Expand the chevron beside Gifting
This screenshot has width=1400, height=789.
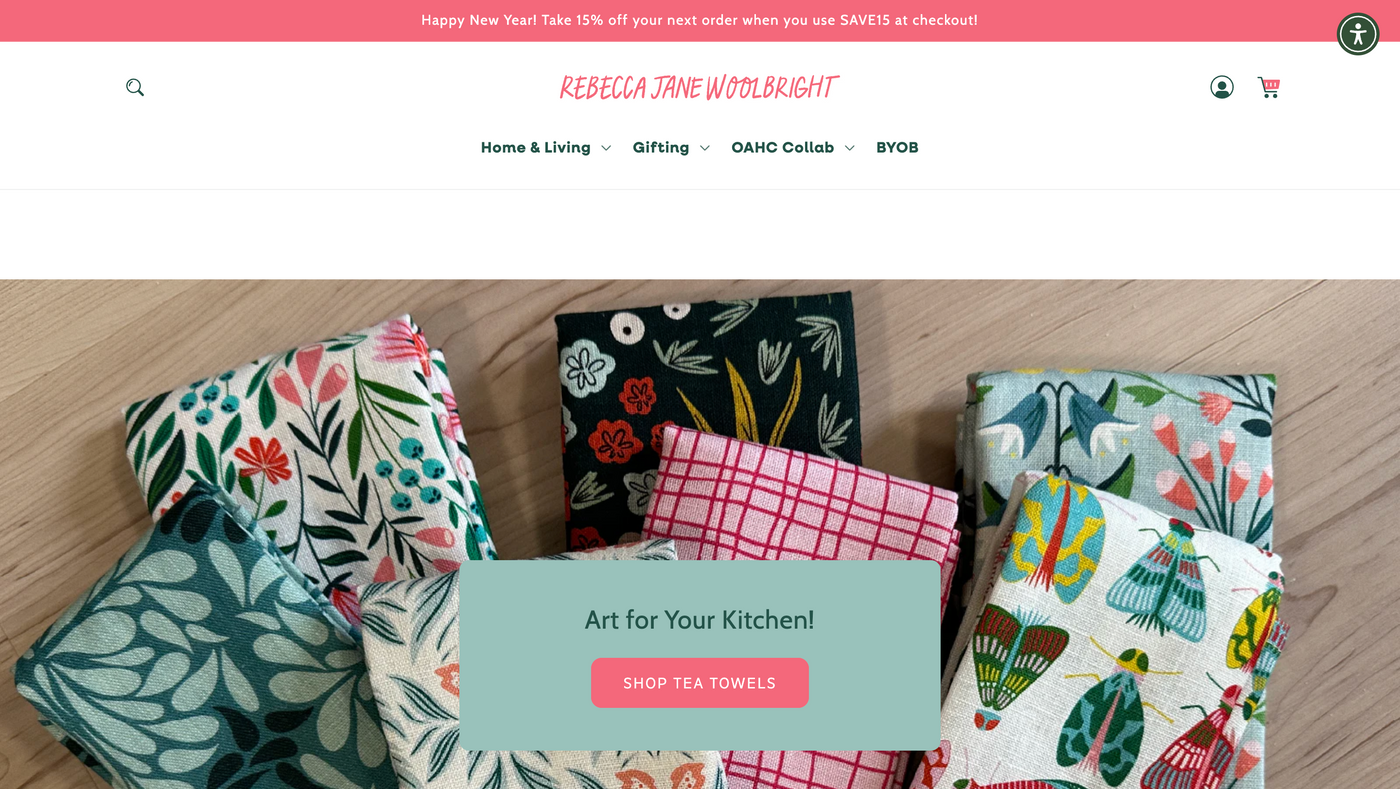click(704, 148)
